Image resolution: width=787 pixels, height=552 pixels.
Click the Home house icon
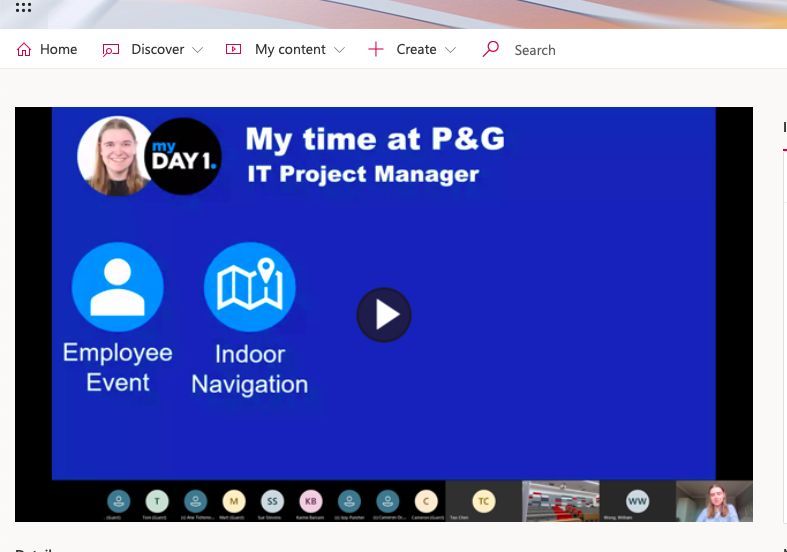click(x=24, y=49)
